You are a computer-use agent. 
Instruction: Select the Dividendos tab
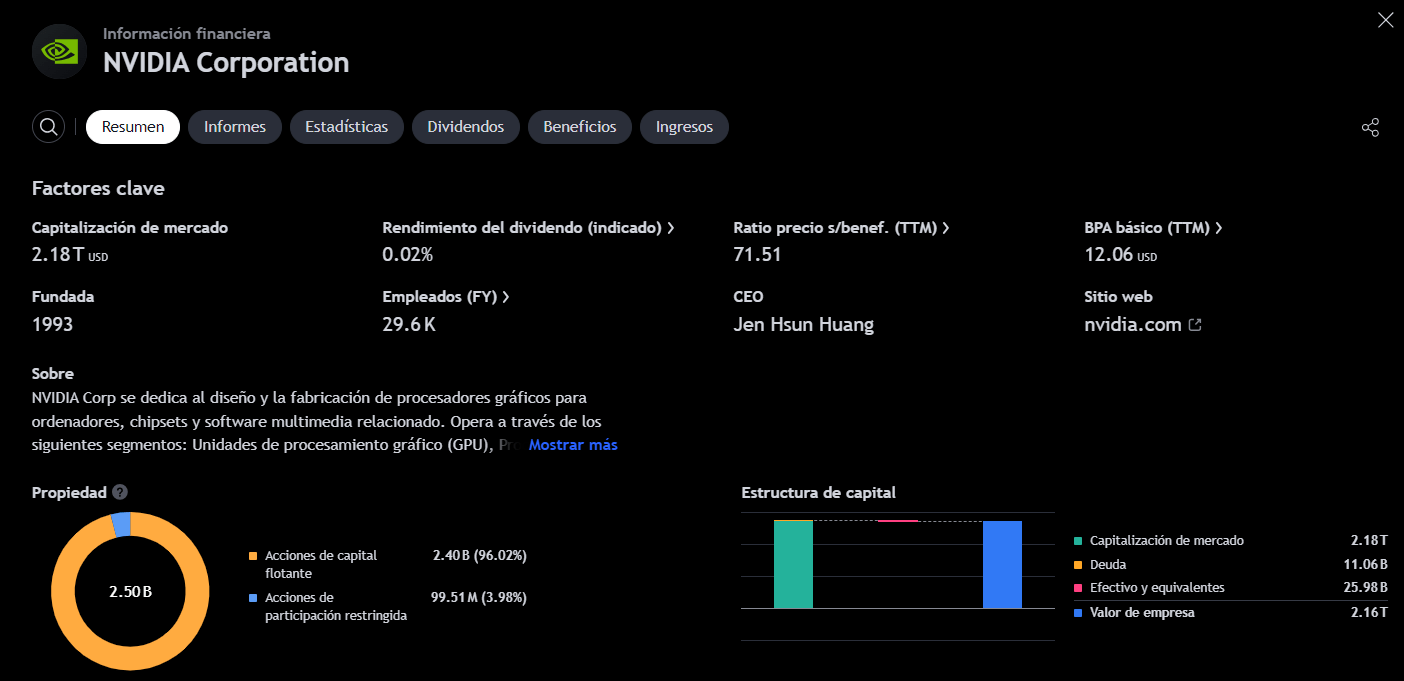tap(465, 127)
